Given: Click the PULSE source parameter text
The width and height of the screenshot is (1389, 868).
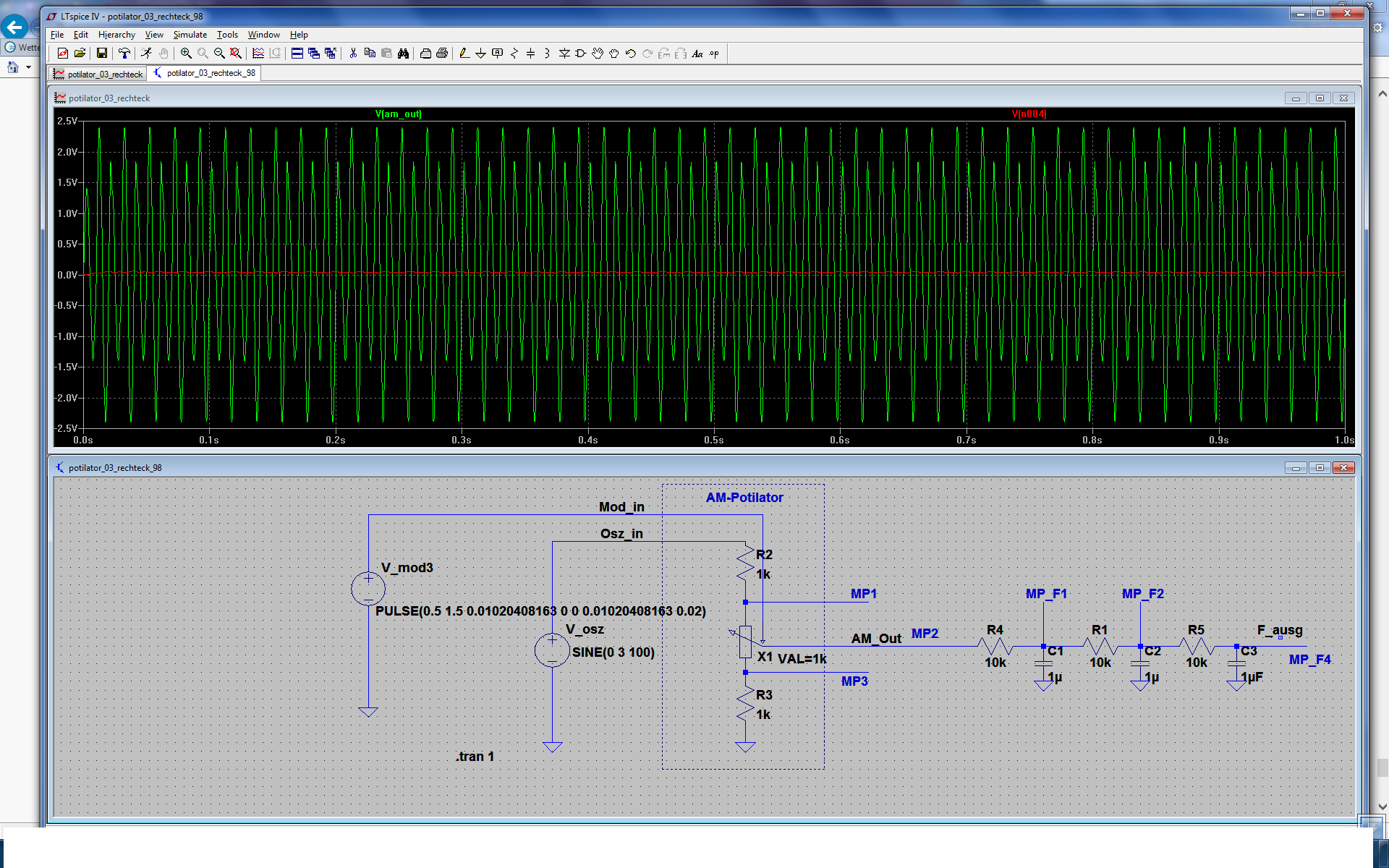Looking at the screenshot, I should 540,611.
